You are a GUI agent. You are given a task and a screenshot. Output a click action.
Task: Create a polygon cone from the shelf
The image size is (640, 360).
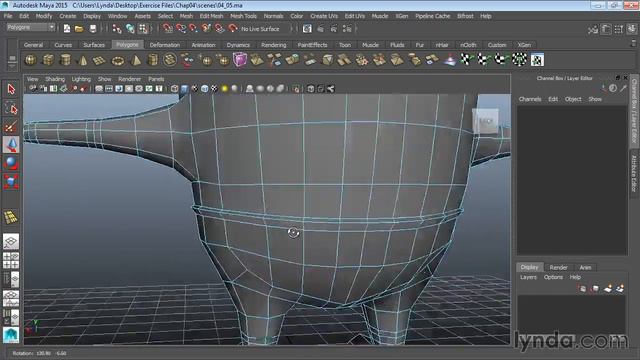tap(83, 60)
